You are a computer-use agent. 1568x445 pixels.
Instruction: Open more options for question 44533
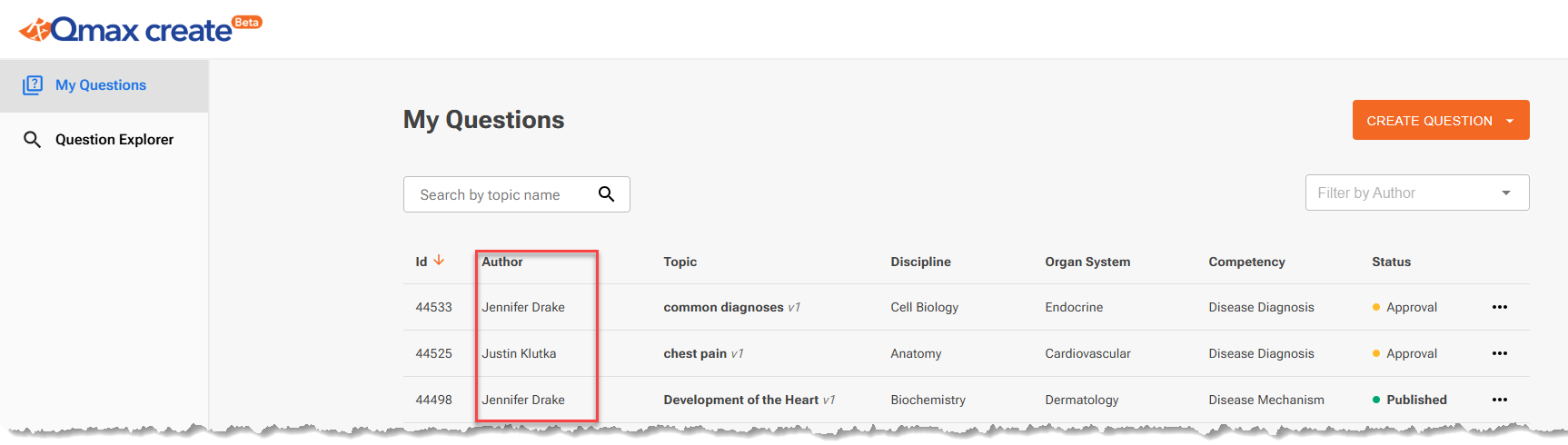[x=1499, y=307]
